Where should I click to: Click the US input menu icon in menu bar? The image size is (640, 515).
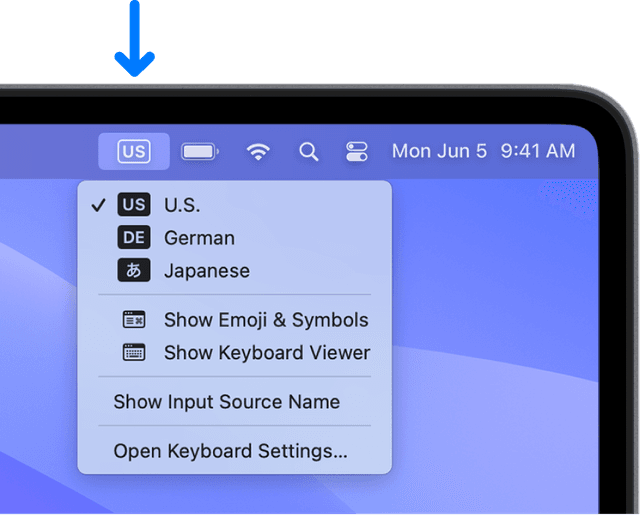(134, 151)
